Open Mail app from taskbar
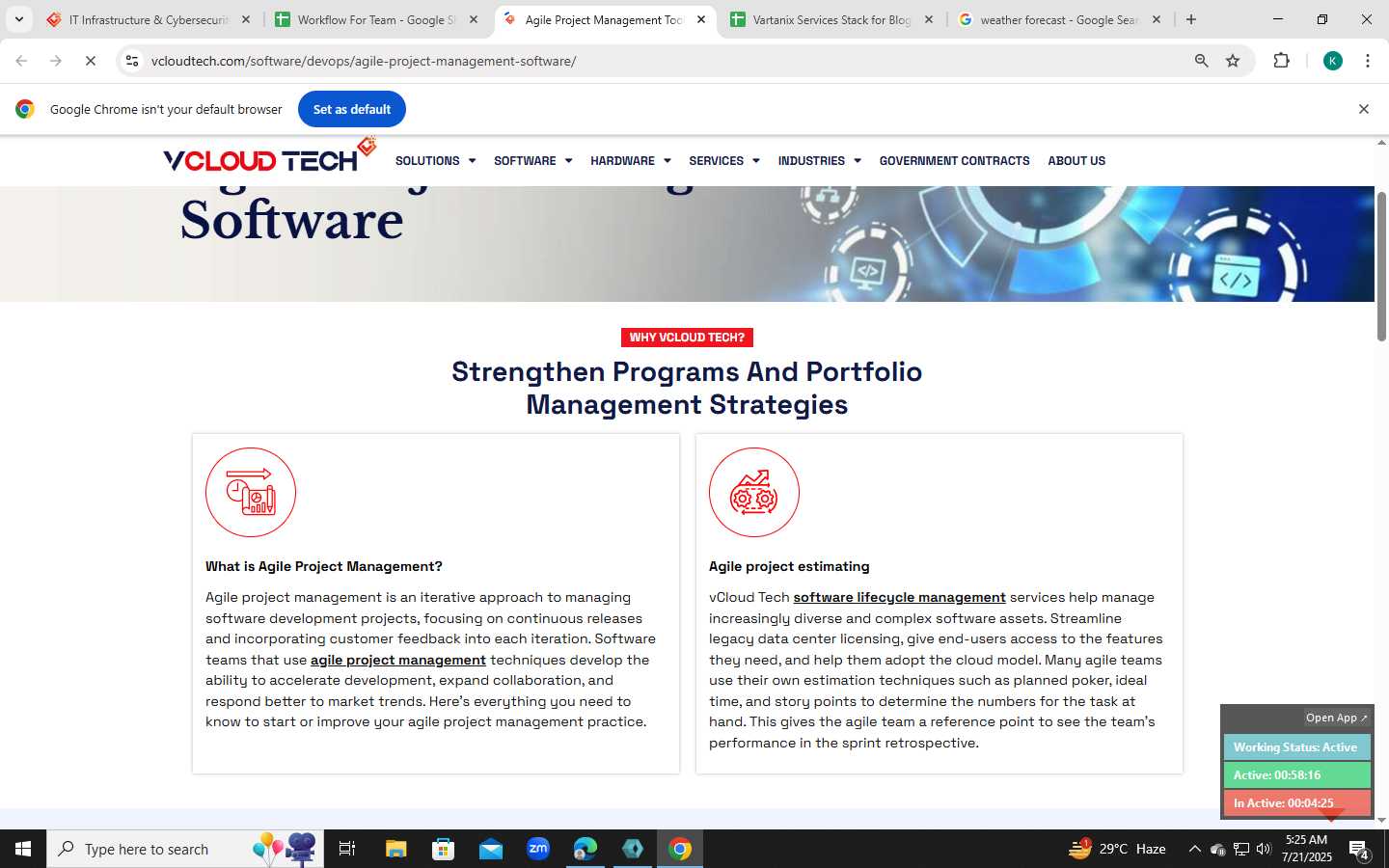The height and width of the screenshot is (868, 1389). point(490,849)
